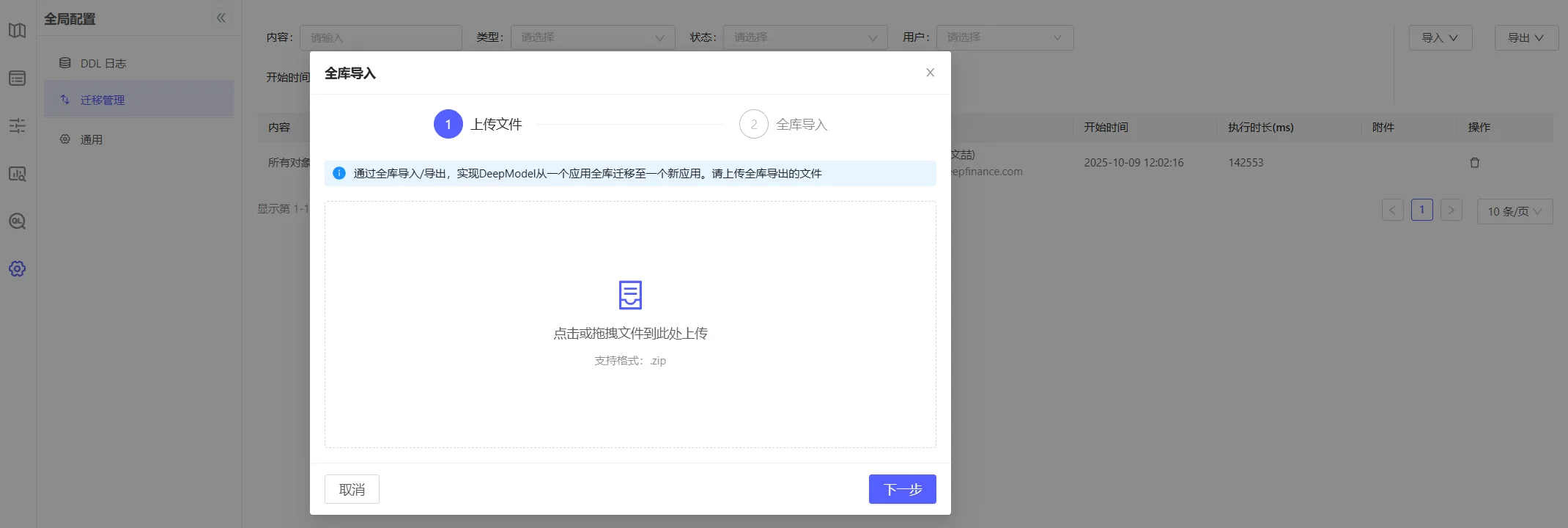Open the chart search icon in sidebar
Screen dimensions: 1568x528
[x=18, y=174]
